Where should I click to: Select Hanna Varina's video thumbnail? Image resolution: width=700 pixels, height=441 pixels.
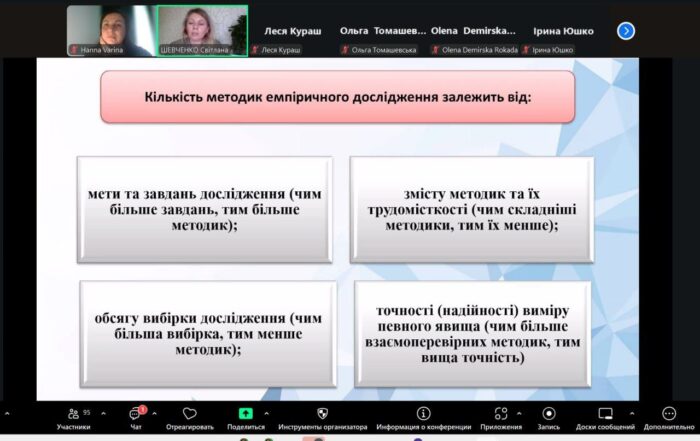(110, 30)
